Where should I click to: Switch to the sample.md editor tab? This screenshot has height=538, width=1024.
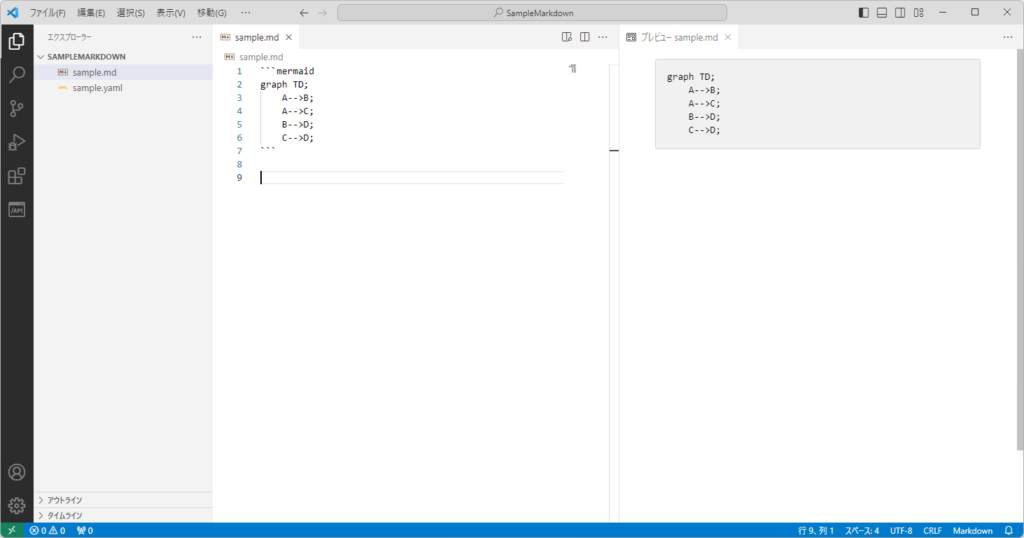[256, 37]
